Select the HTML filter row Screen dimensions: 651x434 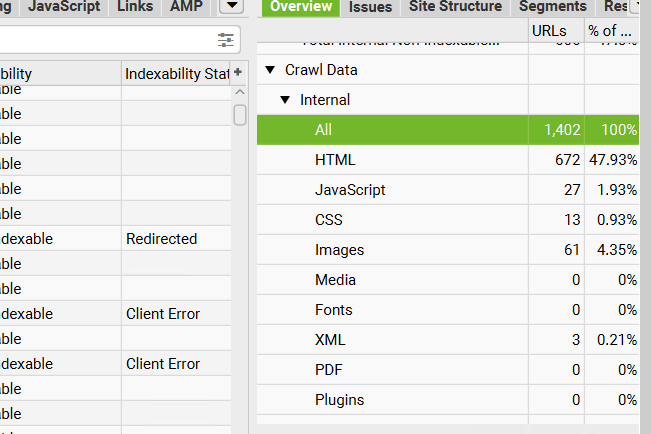(448, 160)
